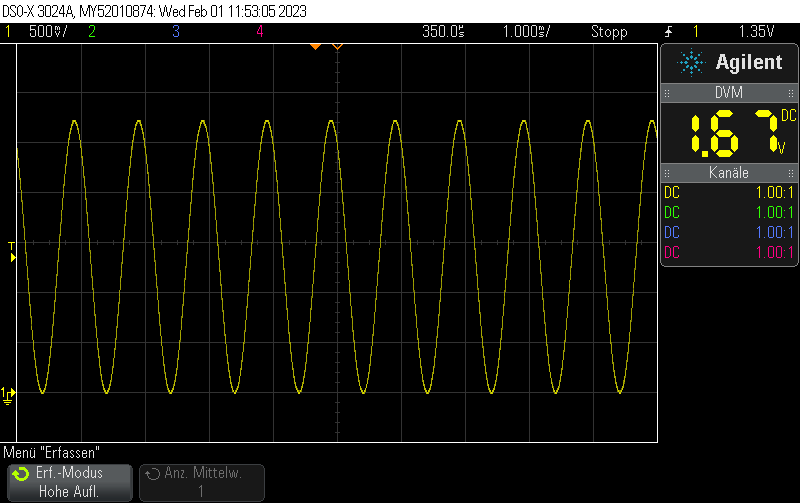This screenshot has width=800, height=503.
Task: Open the Kanäle panel header
Action: 729,173
